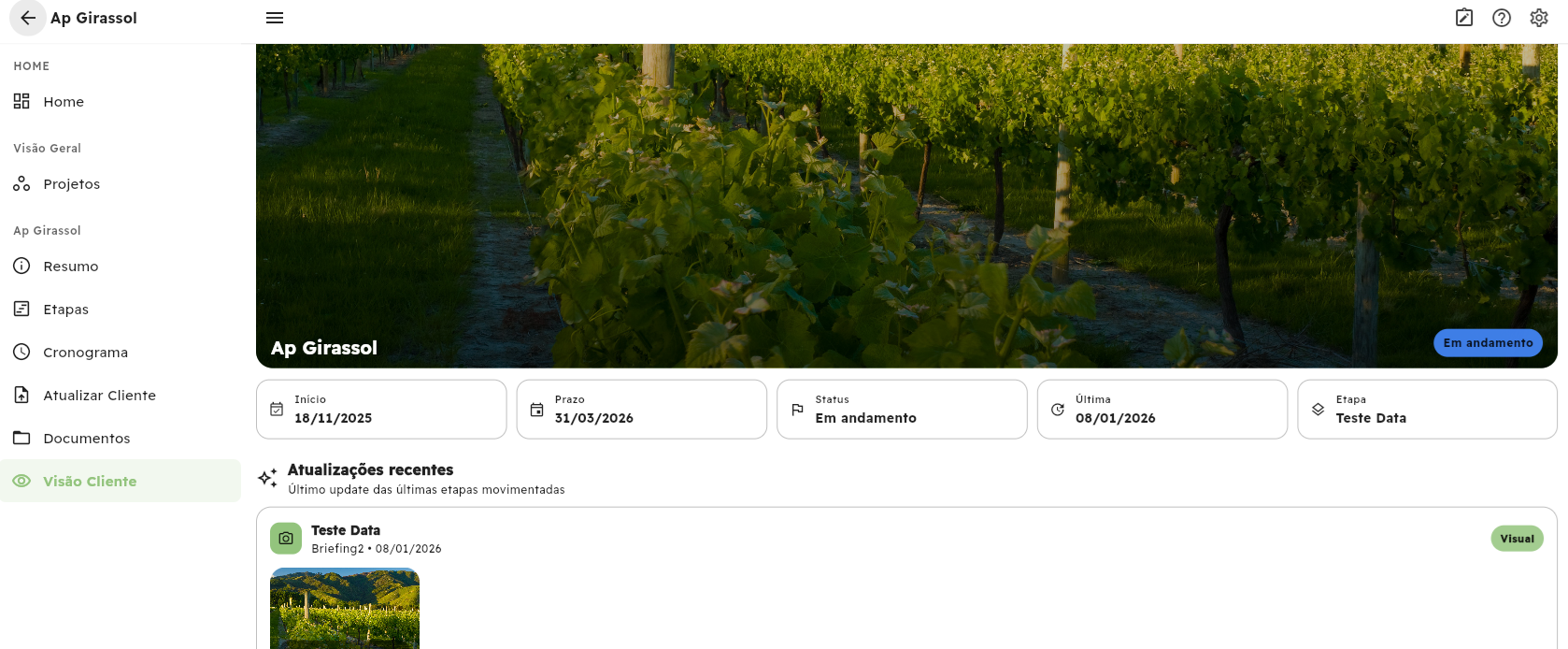Screen dimensions: 1568x649
Task: Toggle the Visual tag on Teste Data
Action: point(1517,539)
